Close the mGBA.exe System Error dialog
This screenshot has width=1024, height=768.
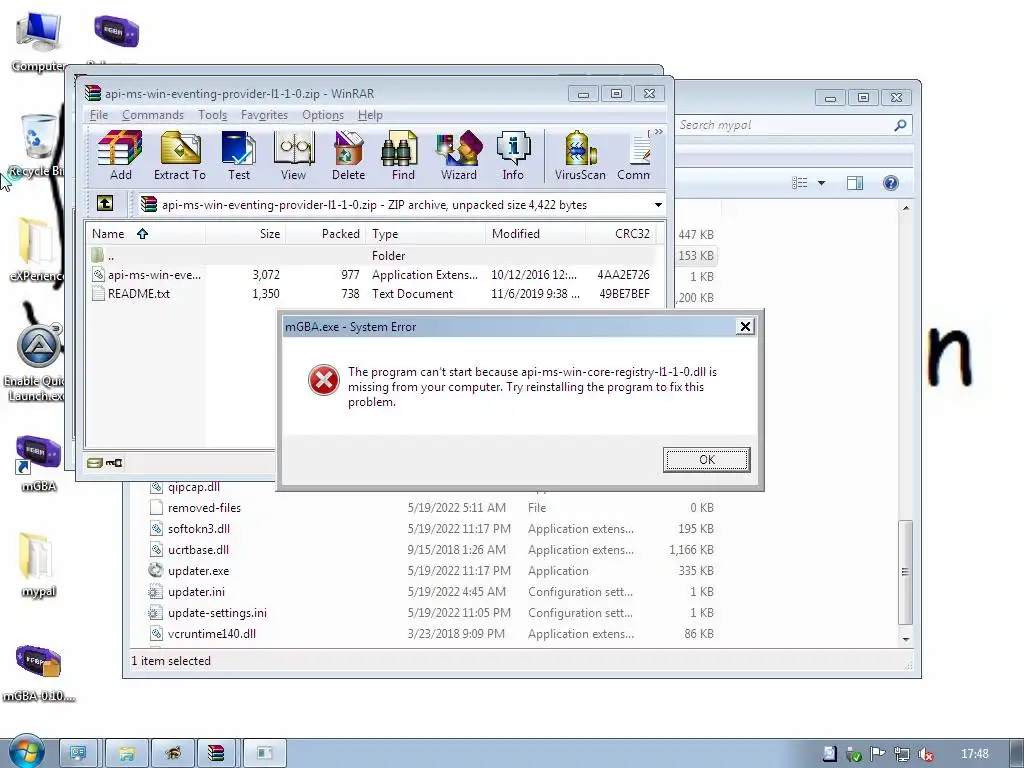745,327
